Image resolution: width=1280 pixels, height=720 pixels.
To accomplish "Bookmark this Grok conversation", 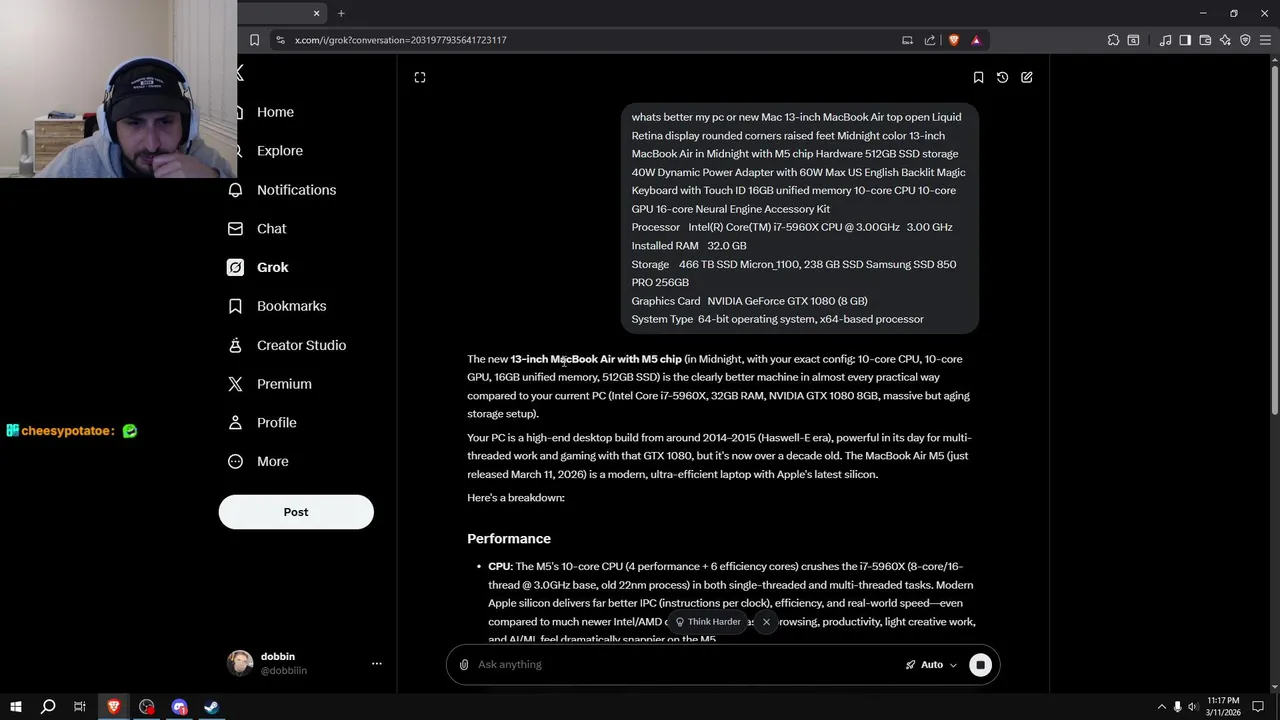I will [x=978, y=77].
